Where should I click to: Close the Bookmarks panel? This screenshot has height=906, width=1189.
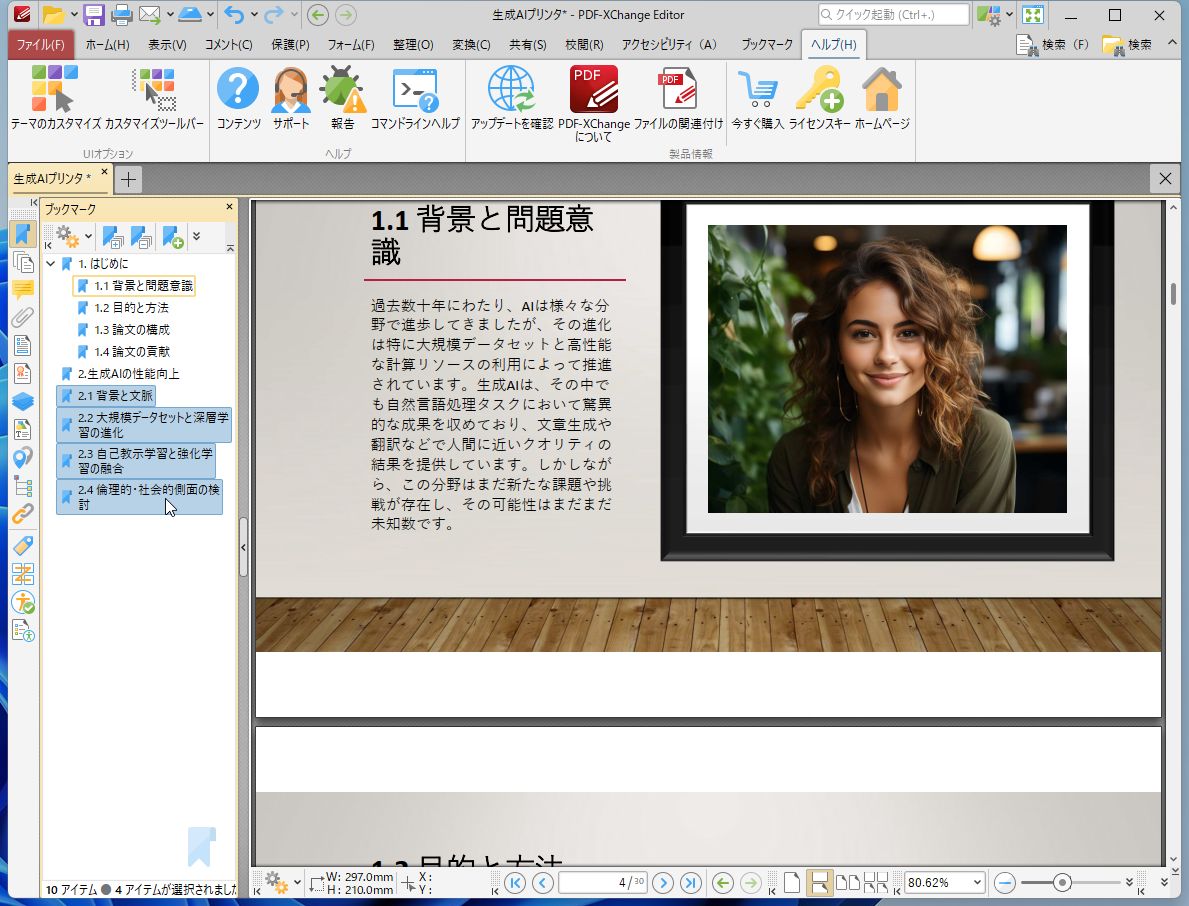[229, 207]
